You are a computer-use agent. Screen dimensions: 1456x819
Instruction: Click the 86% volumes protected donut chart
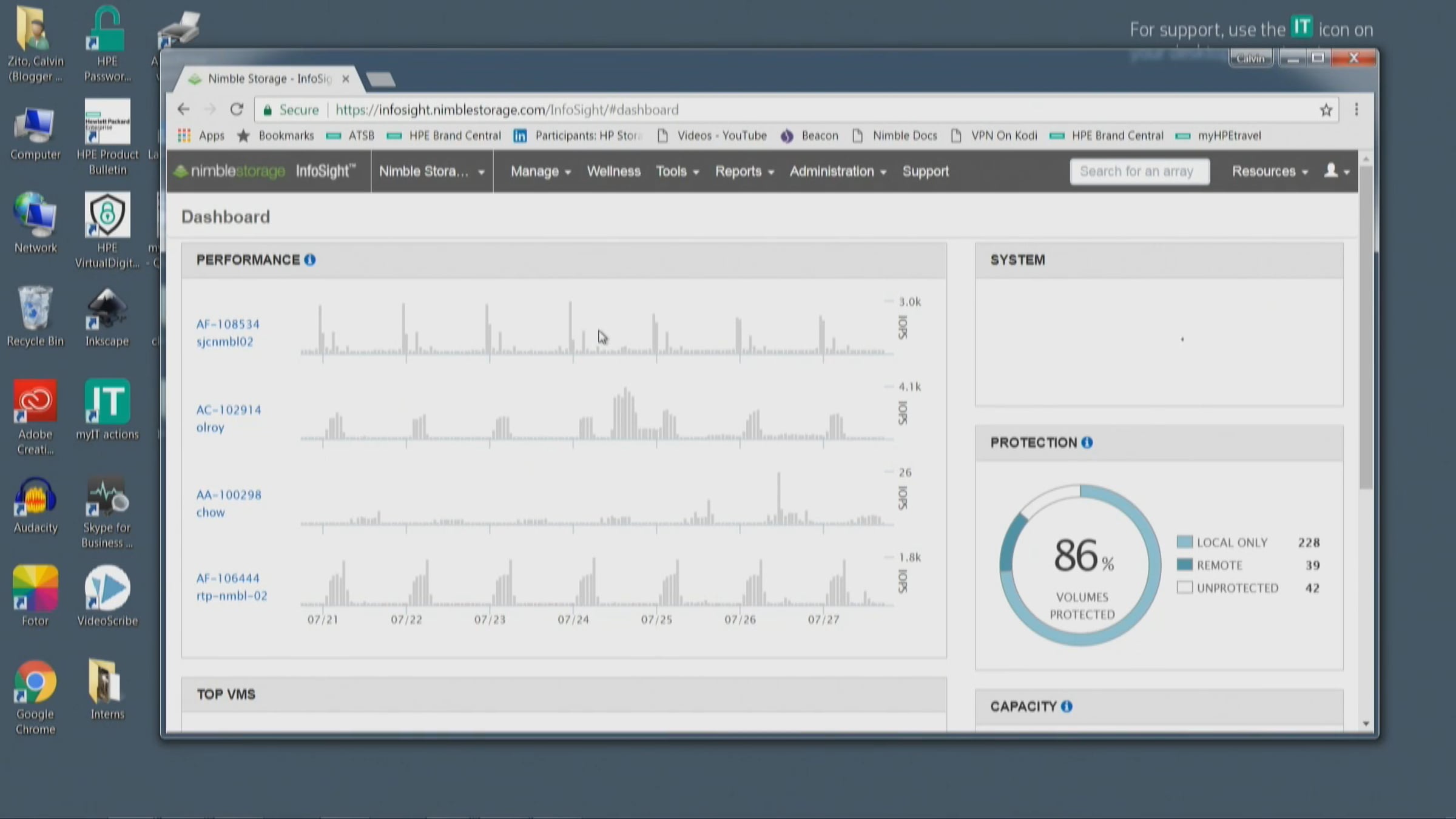[x=1080, y=565]
